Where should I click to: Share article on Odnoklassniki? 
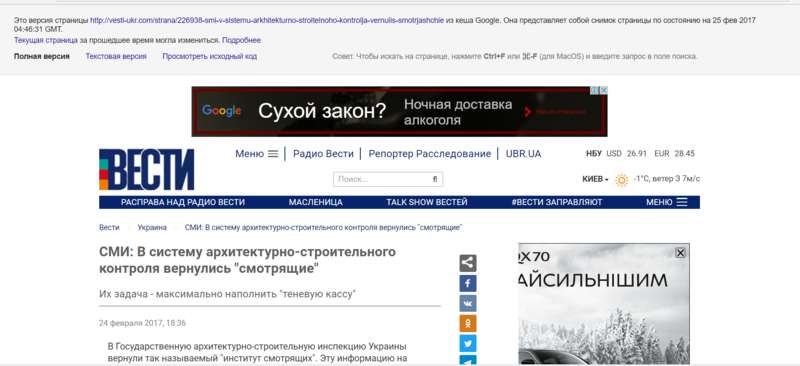pos(468,323)
